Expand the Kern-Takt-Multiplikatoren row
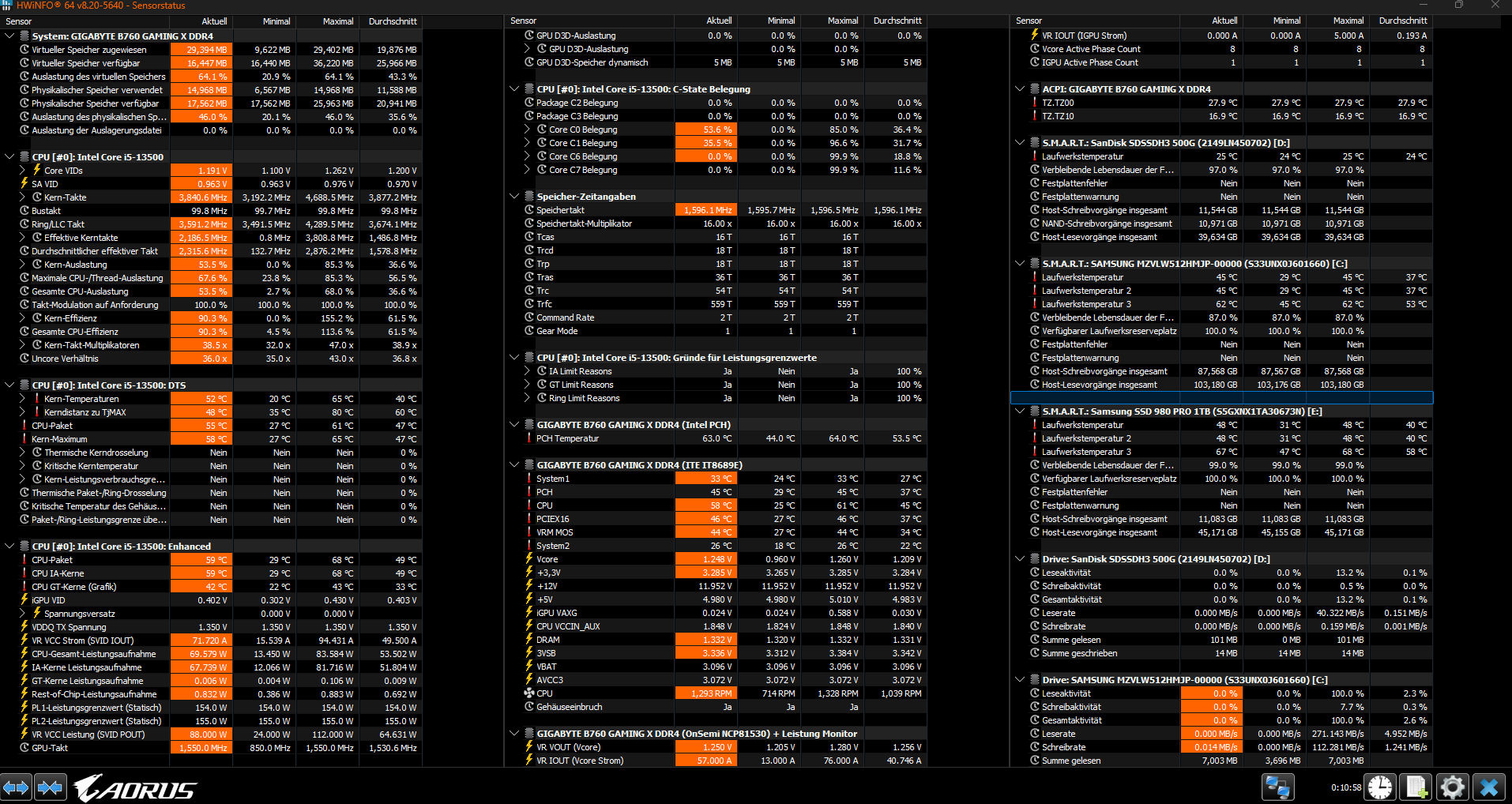Image resolution: width=1512 pixels, height=804 pixels. click(22, 345)
